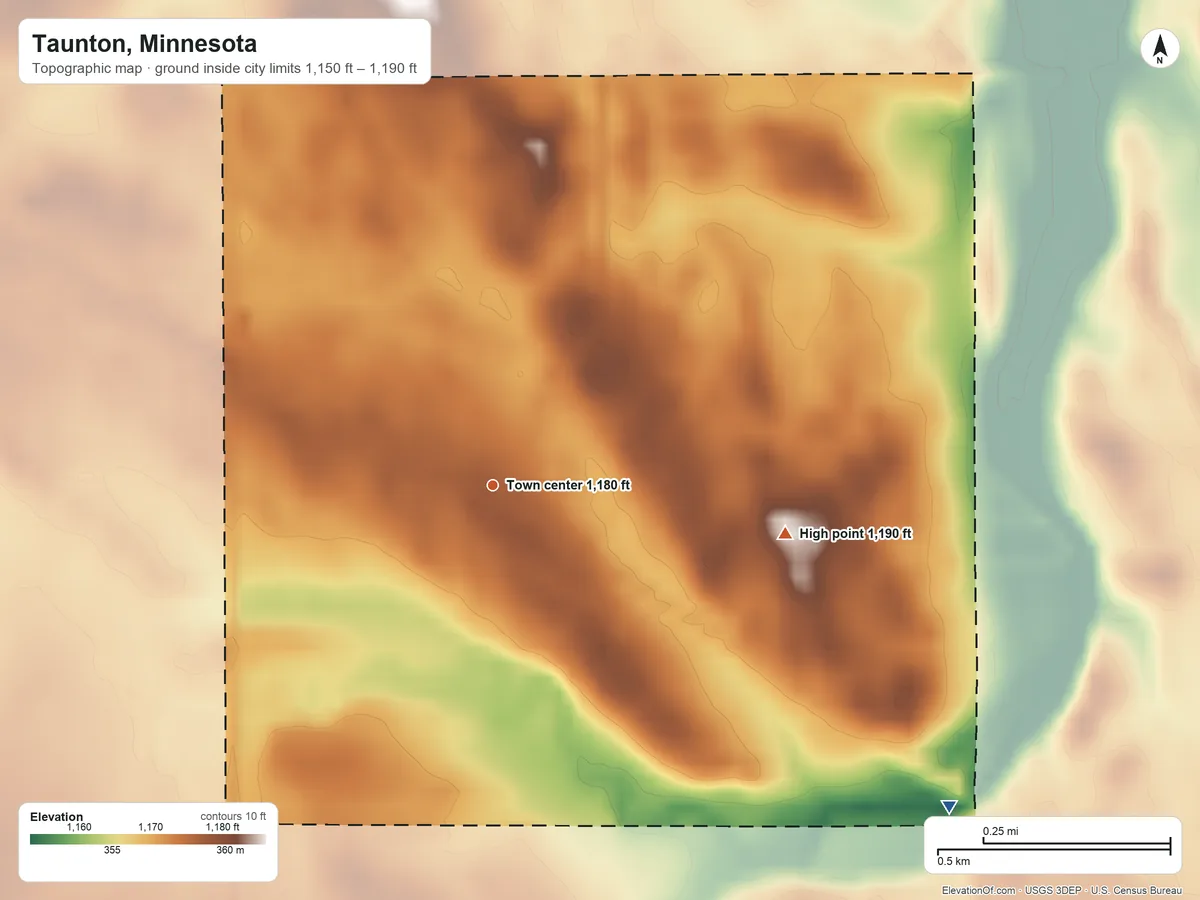Click the 1,170 legend tick label
The height and width of the screenshot is (900, 1200).
150,827
